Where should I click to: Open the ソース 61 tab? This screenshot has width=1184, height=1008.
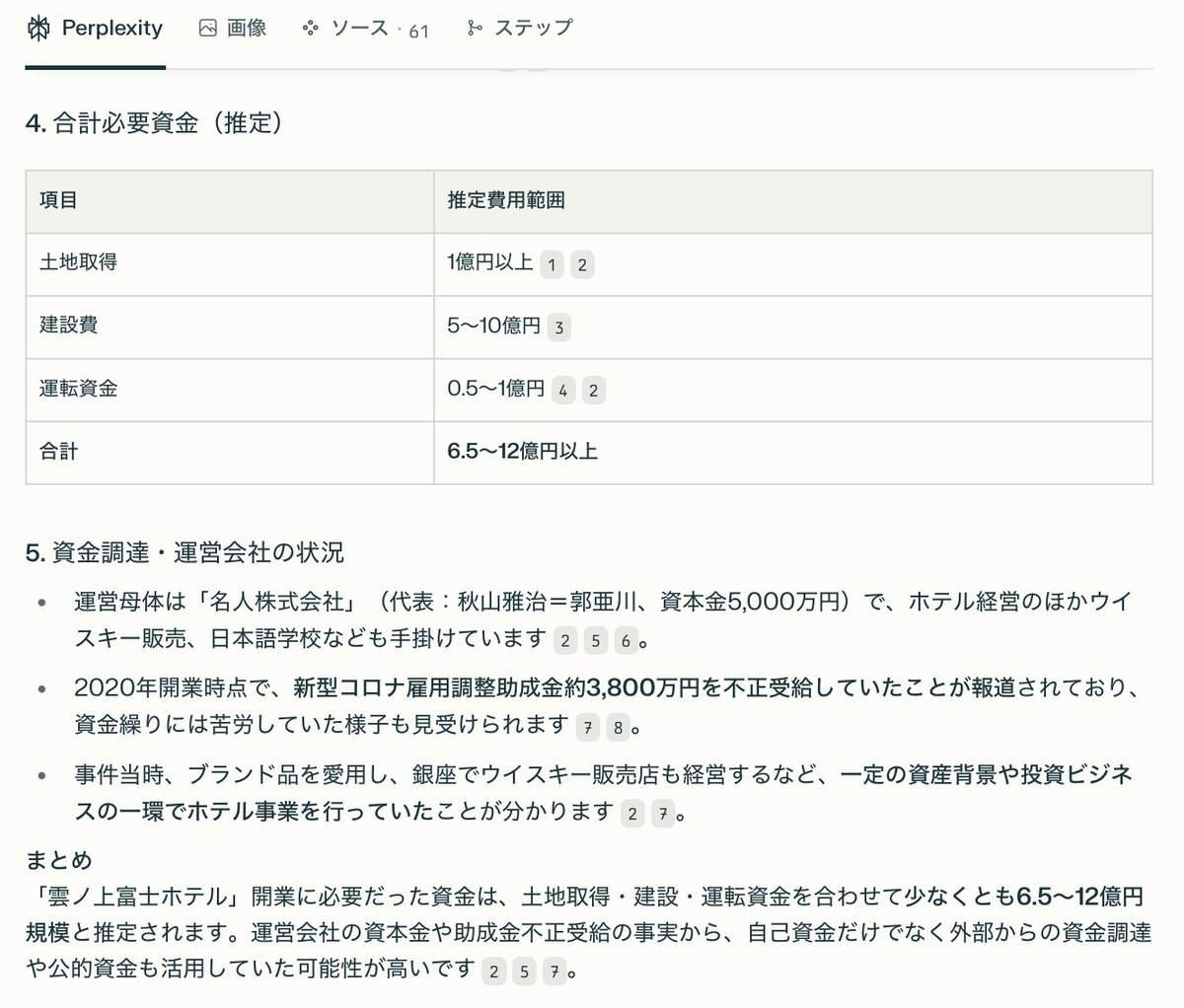[x=365, y=29]
